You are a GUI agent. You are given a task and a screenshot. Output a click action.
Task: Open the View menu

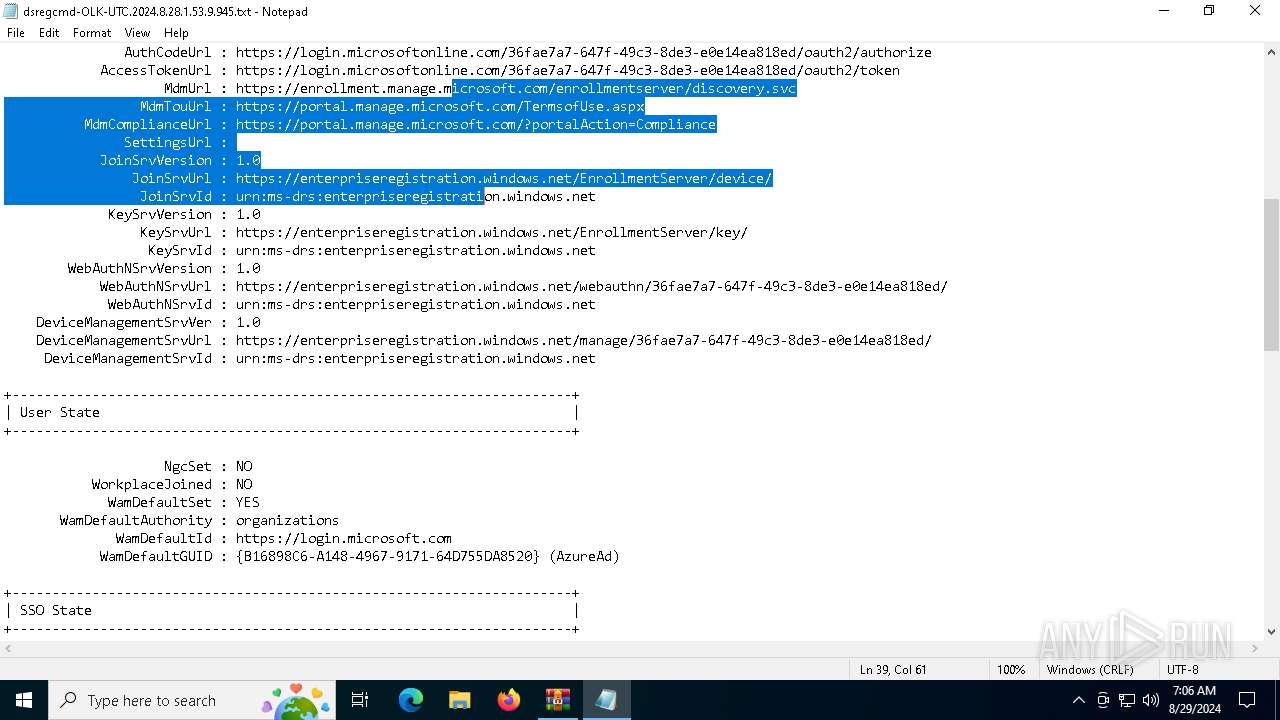(138, 33)
